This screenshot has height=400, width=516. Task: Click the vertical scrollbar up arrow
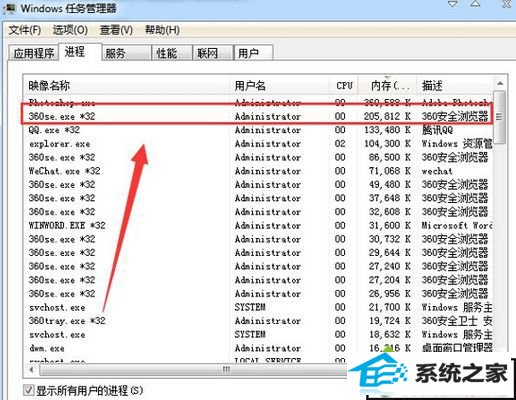[x=499, y=83]
